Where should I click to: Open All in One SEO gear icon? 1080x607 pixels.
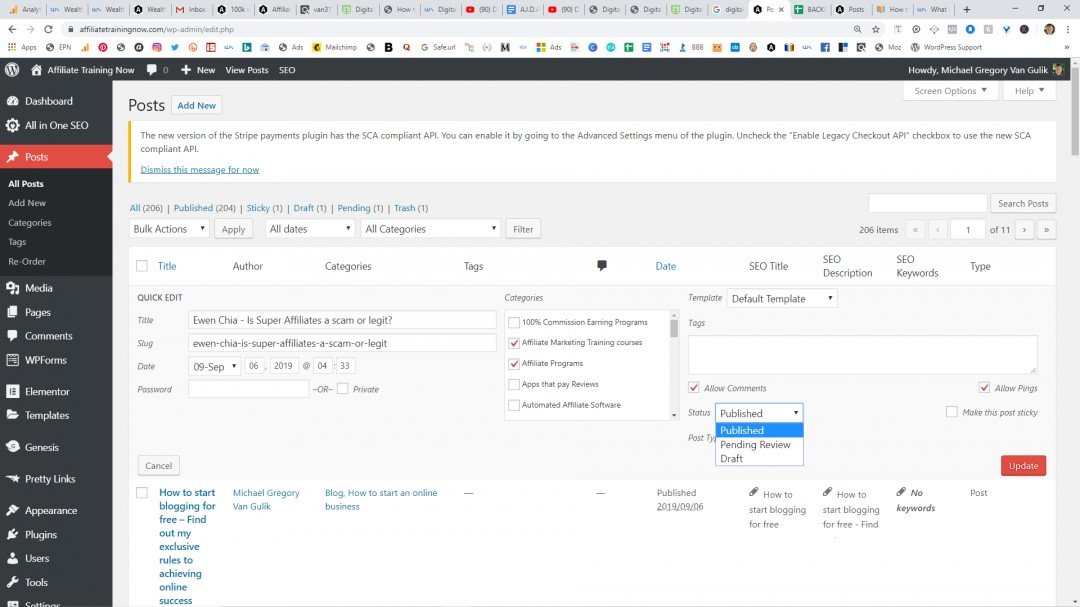12,125
